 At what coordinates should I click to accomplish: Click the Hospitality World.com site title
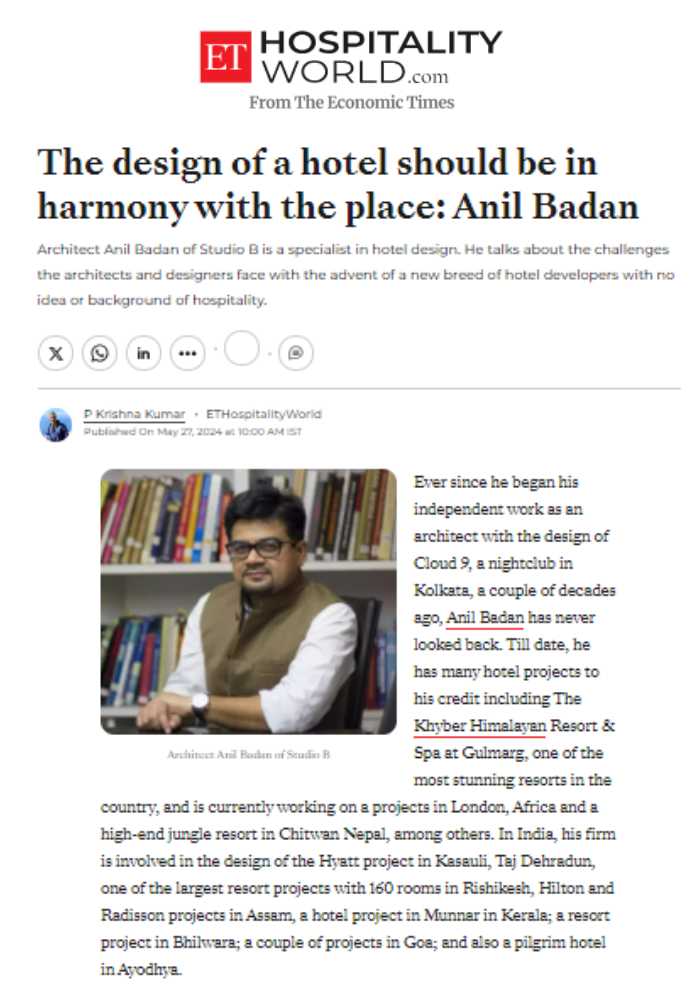(381, 57)
